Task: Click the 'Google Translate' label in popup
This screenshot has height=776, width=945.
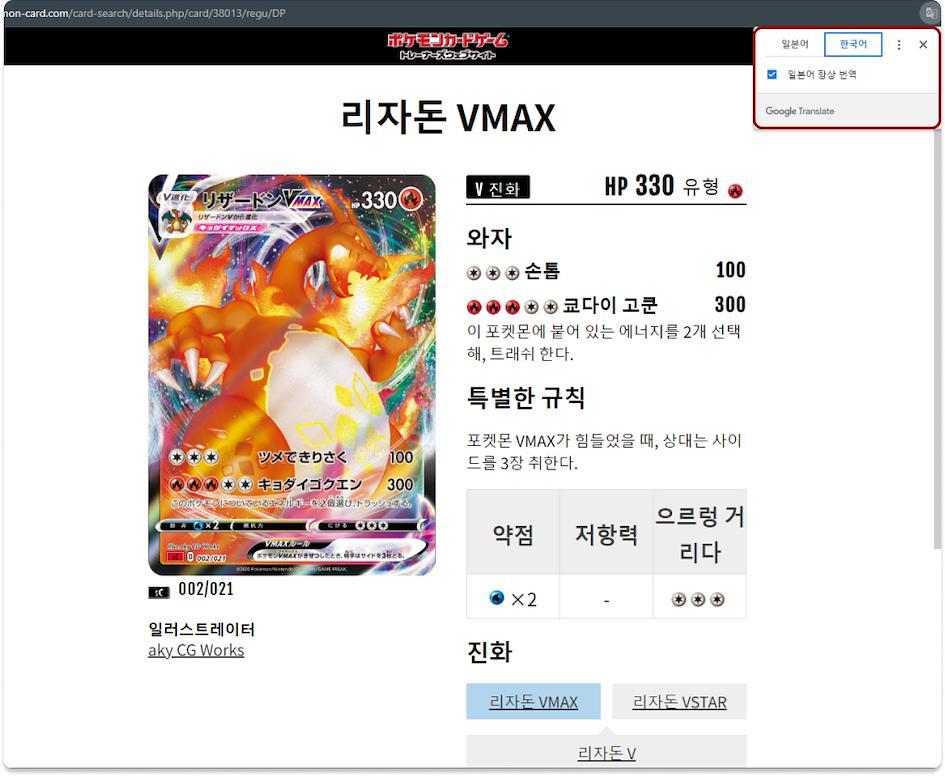Action: [x=800, y=111]
